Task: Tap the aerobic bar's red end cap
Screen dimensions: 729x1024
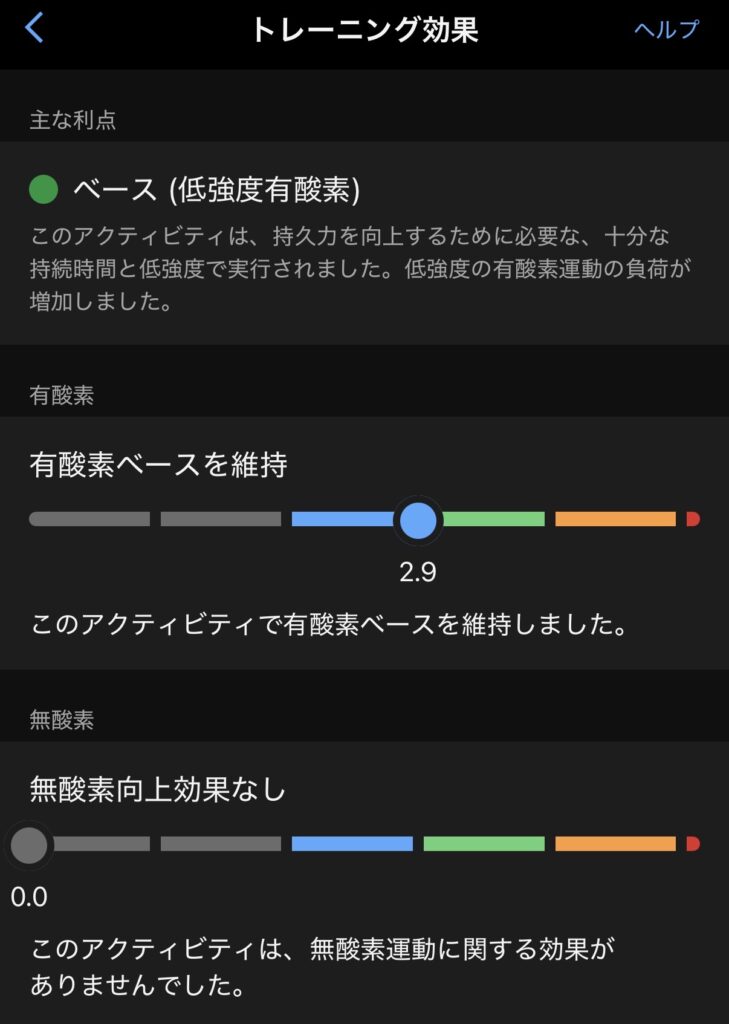Action: (x=692, y=519)
